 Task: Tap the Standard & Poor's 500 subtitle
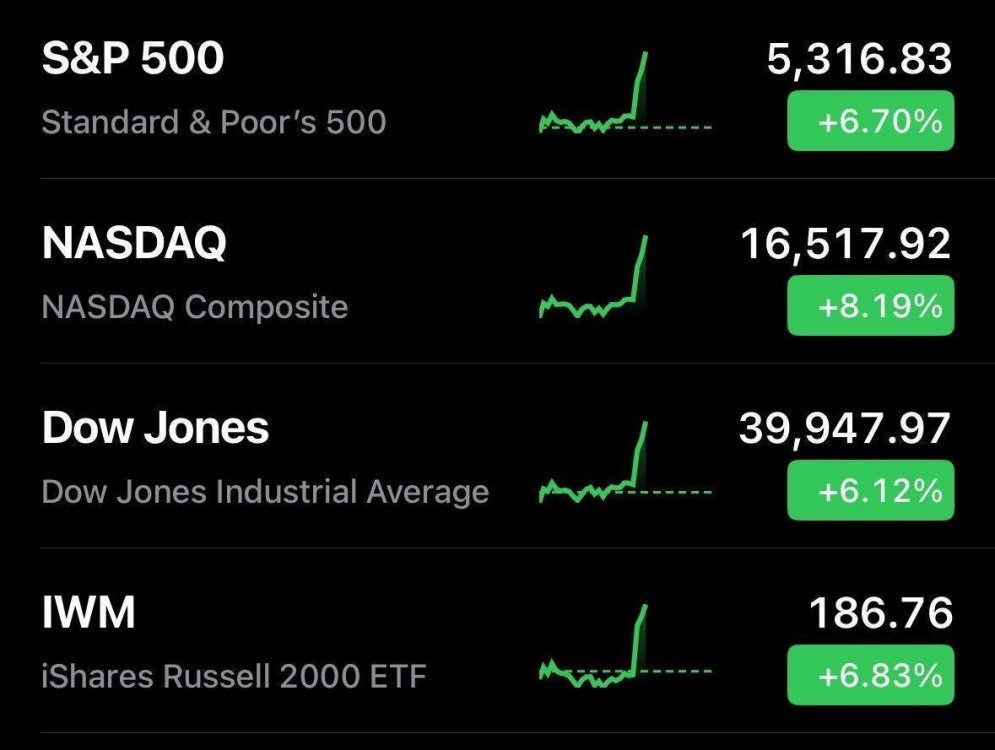(x=214, y=123)
